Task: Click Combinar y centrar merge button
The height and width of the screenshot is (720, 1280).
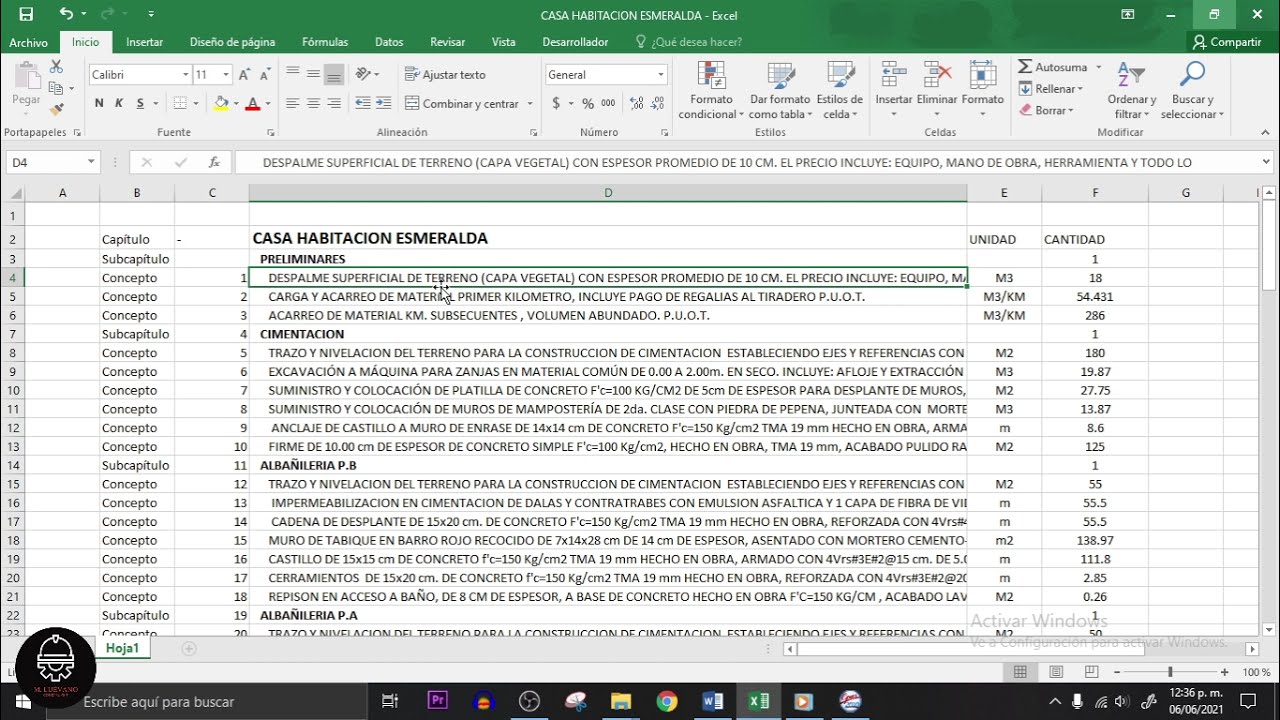Action: (x=462, y=104)
